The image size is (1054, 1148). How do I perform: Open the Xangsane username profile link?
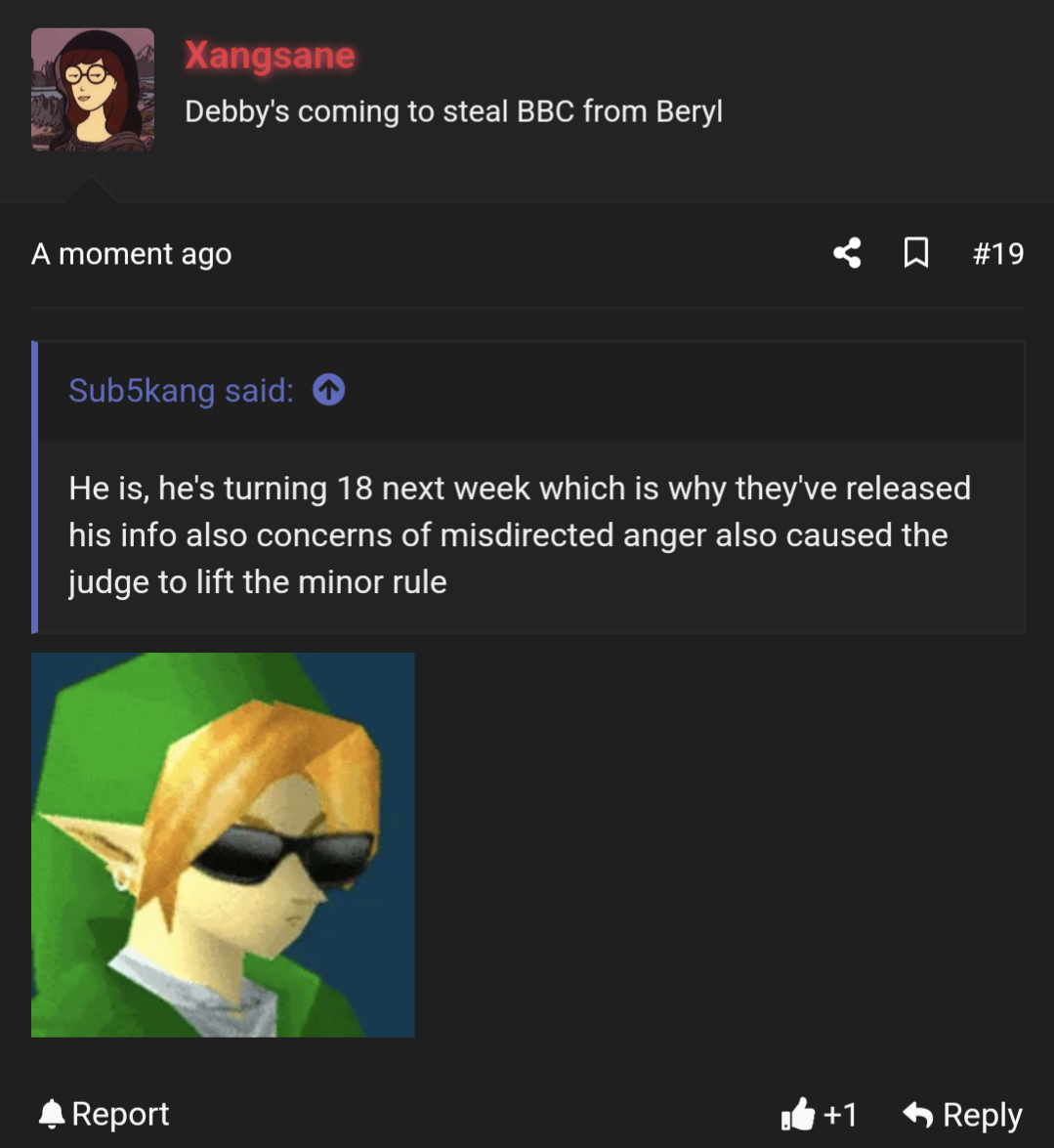[270, 56]
